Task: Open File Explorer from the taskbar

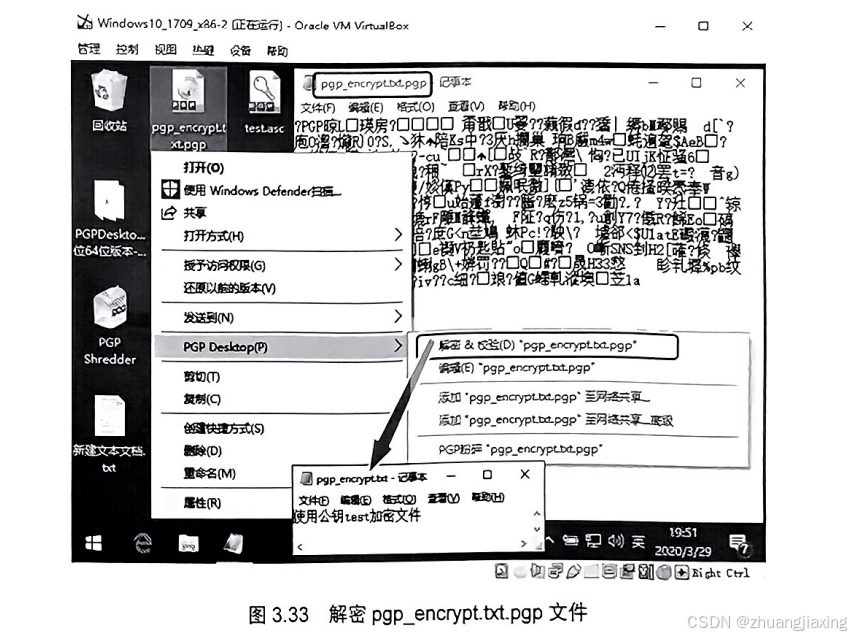Action: [x=188, y=543]
